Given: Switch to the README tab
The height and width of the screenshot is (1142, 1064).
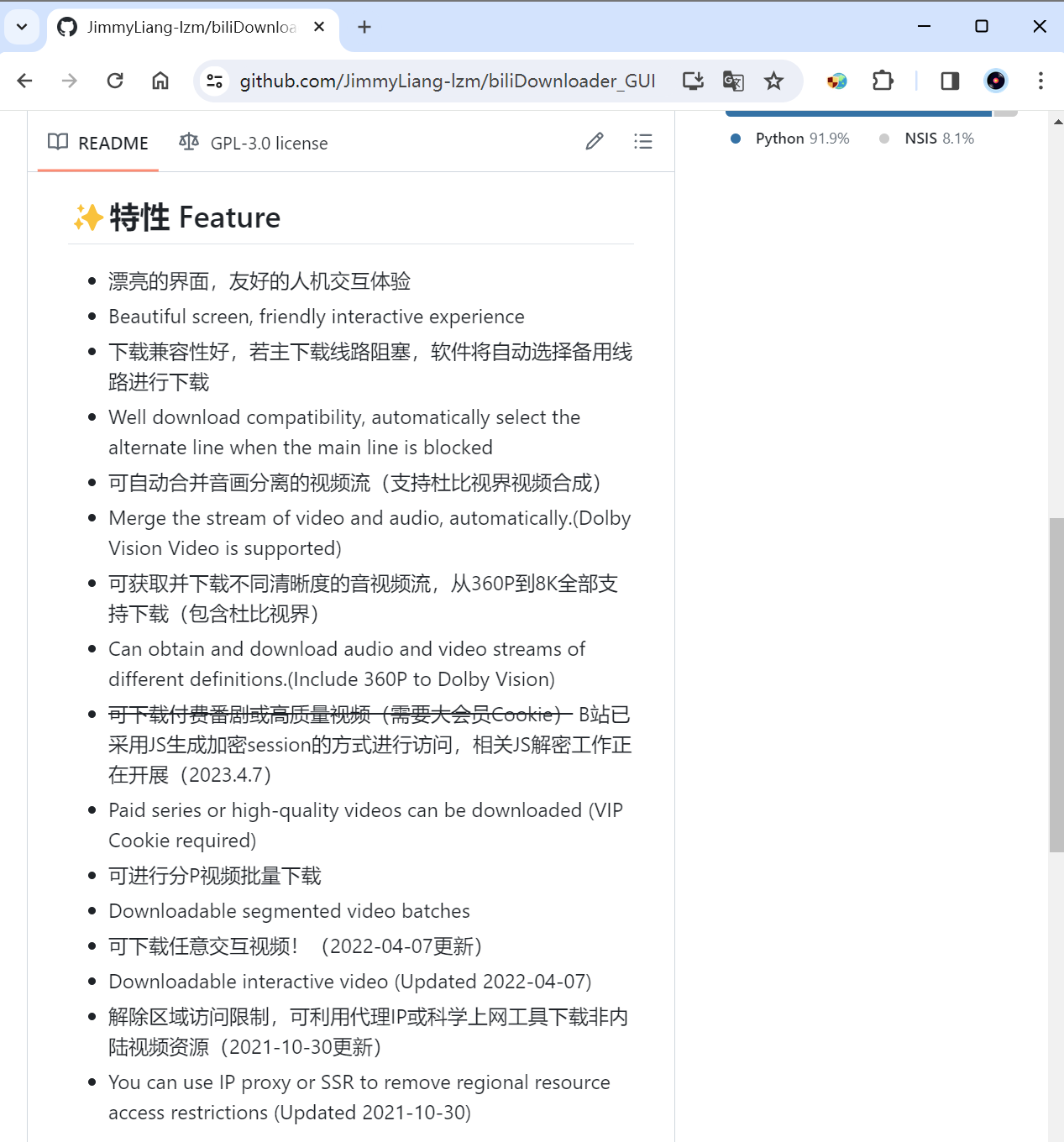Looking at the screenshot, I should pos(98,143).
